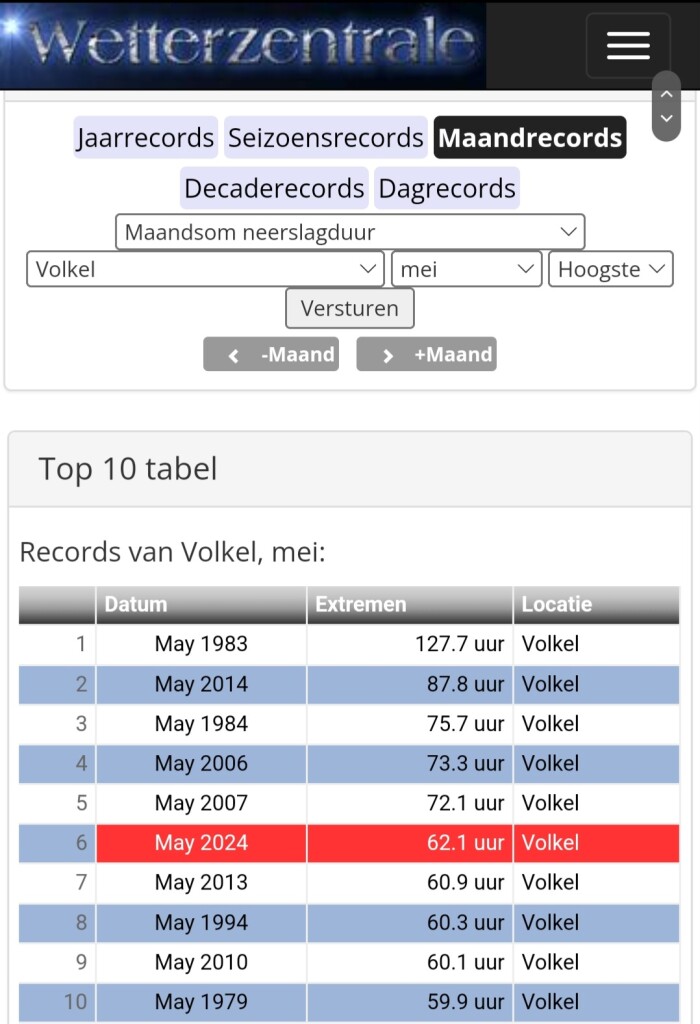Go to previous month with -Maand
The image size is (700, 1024).
tap(271, 354)
